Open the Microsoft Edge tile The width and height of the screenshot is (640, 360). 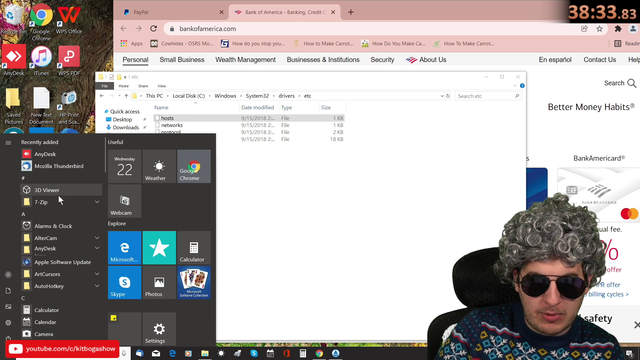click(x=124, y=247)
